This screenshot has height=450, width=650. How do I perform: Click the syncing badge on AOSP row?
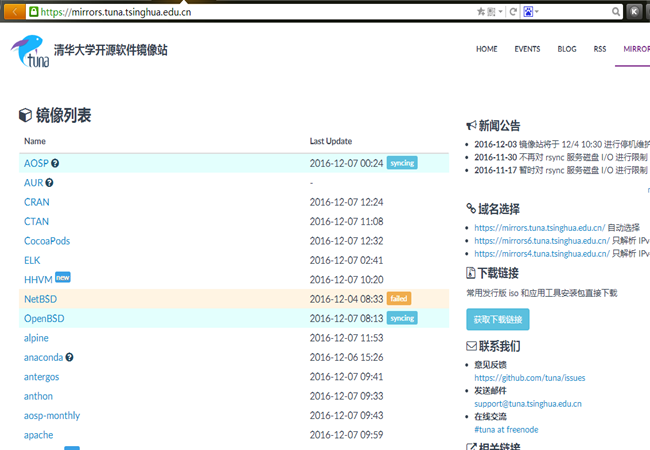click(402, 163)
